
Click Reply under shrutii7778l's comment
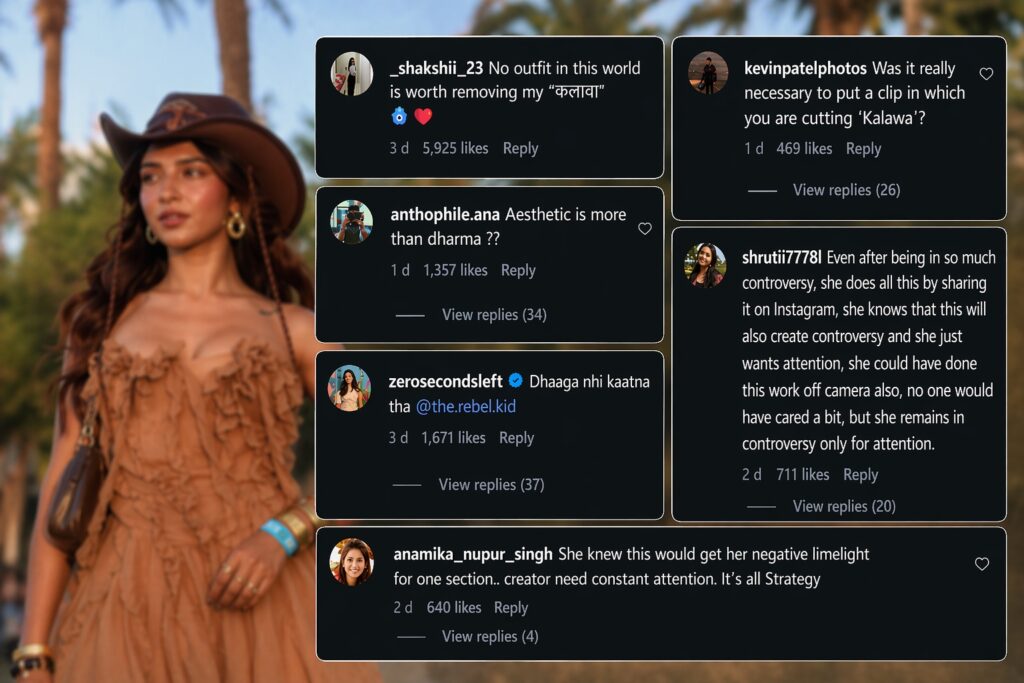860,475
